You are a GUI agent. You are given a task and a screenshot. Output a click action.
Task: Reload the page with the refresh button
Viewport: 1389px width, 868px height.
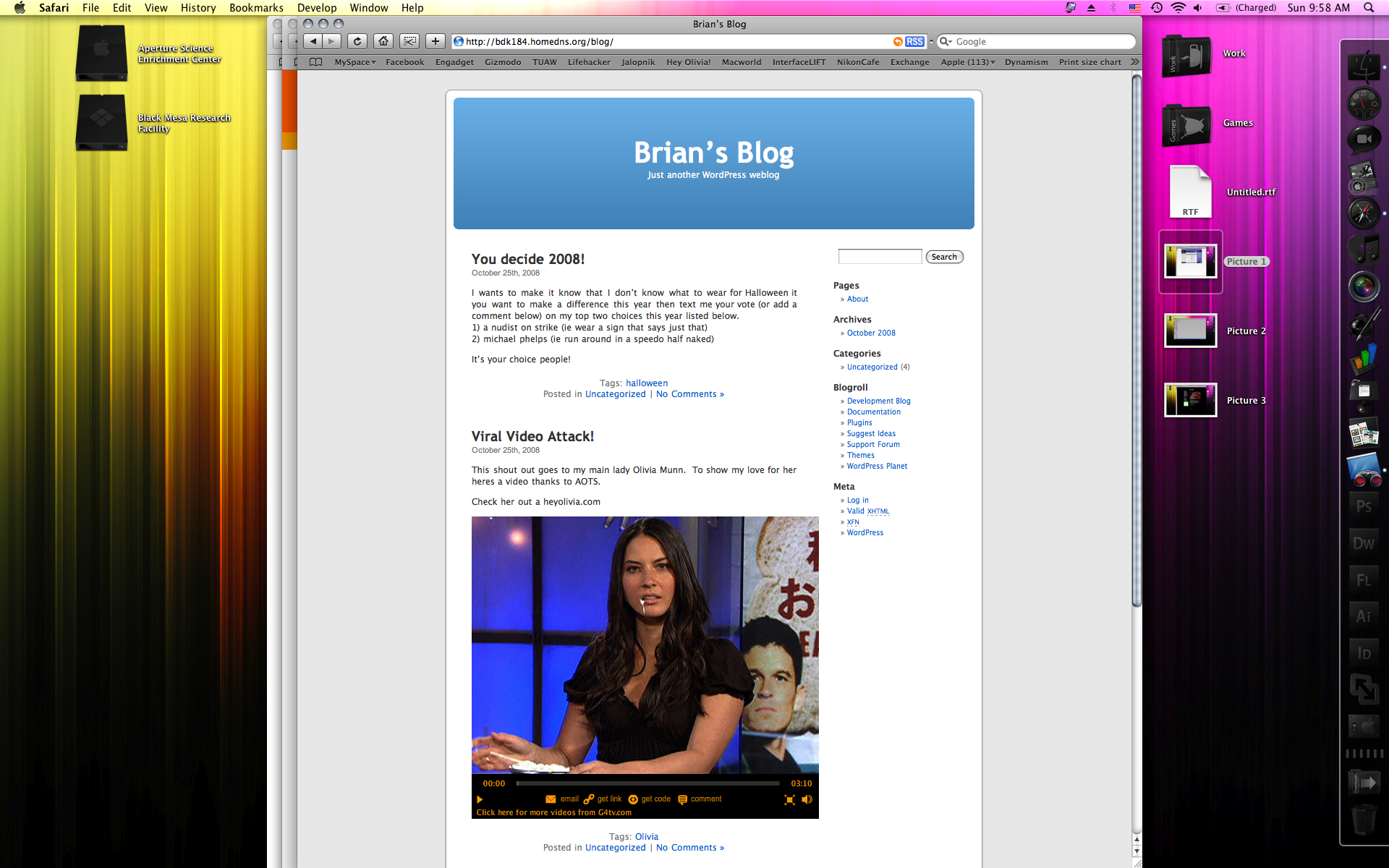point(357,41)
